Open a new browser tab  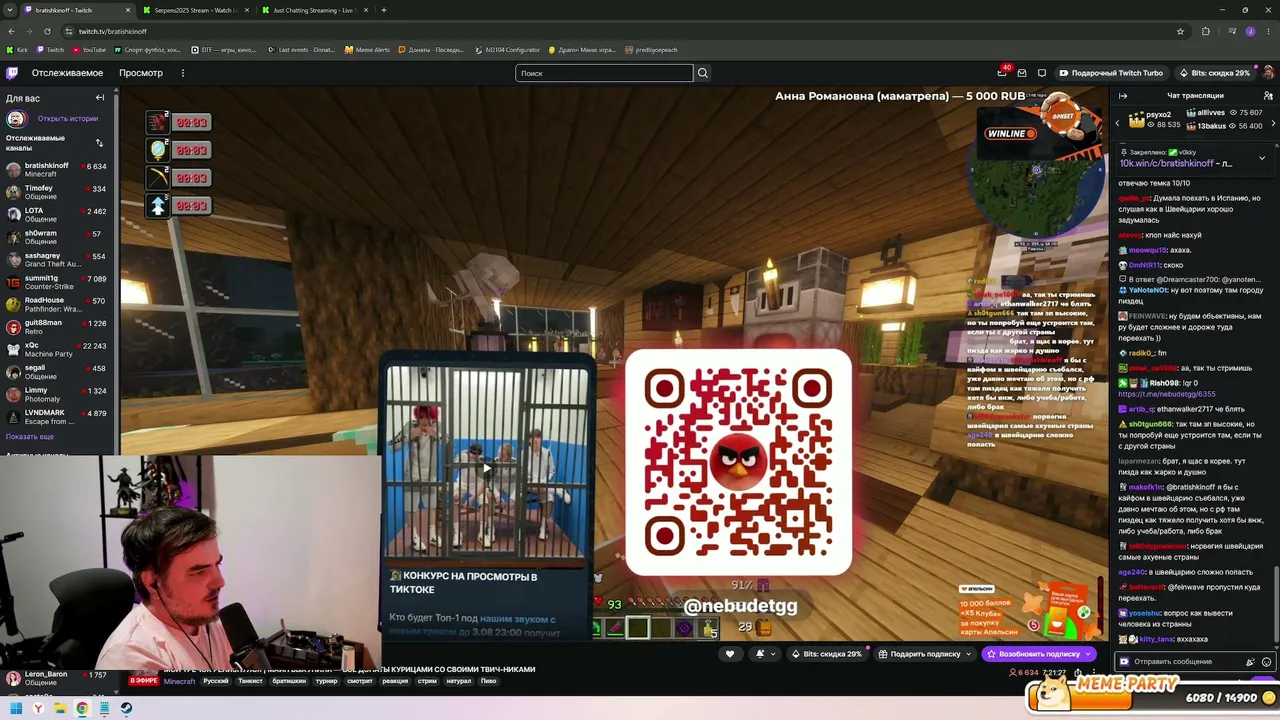(x=384, y=10)
